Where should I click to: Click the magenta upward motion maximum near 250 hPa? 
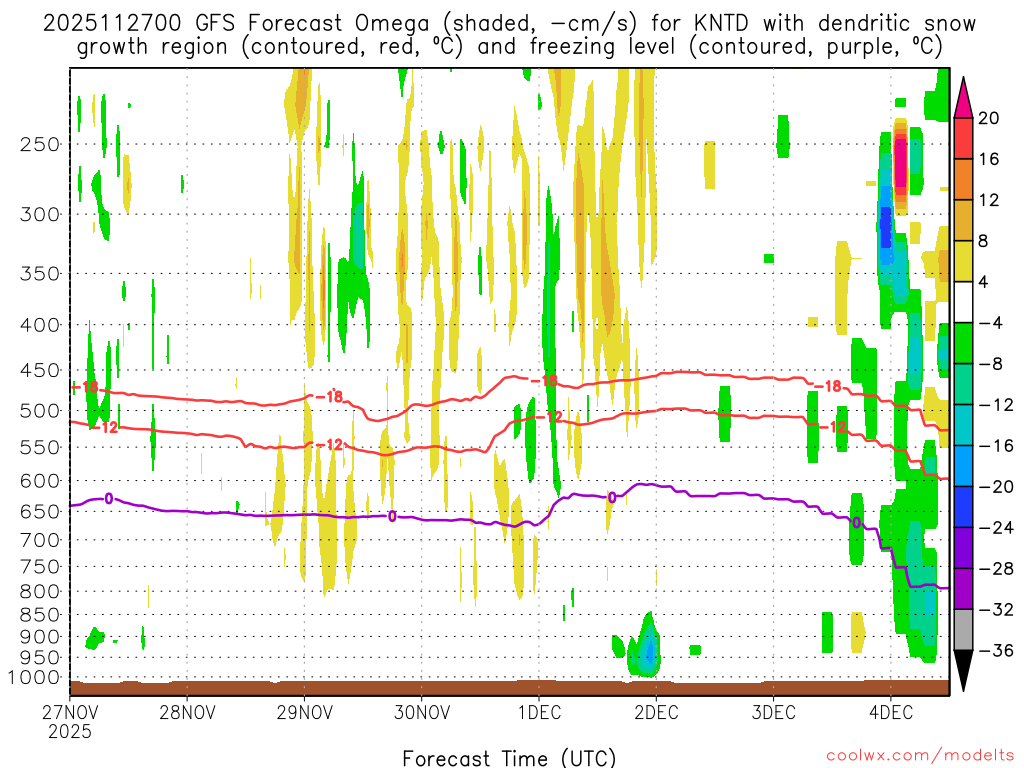click(901, 163)
